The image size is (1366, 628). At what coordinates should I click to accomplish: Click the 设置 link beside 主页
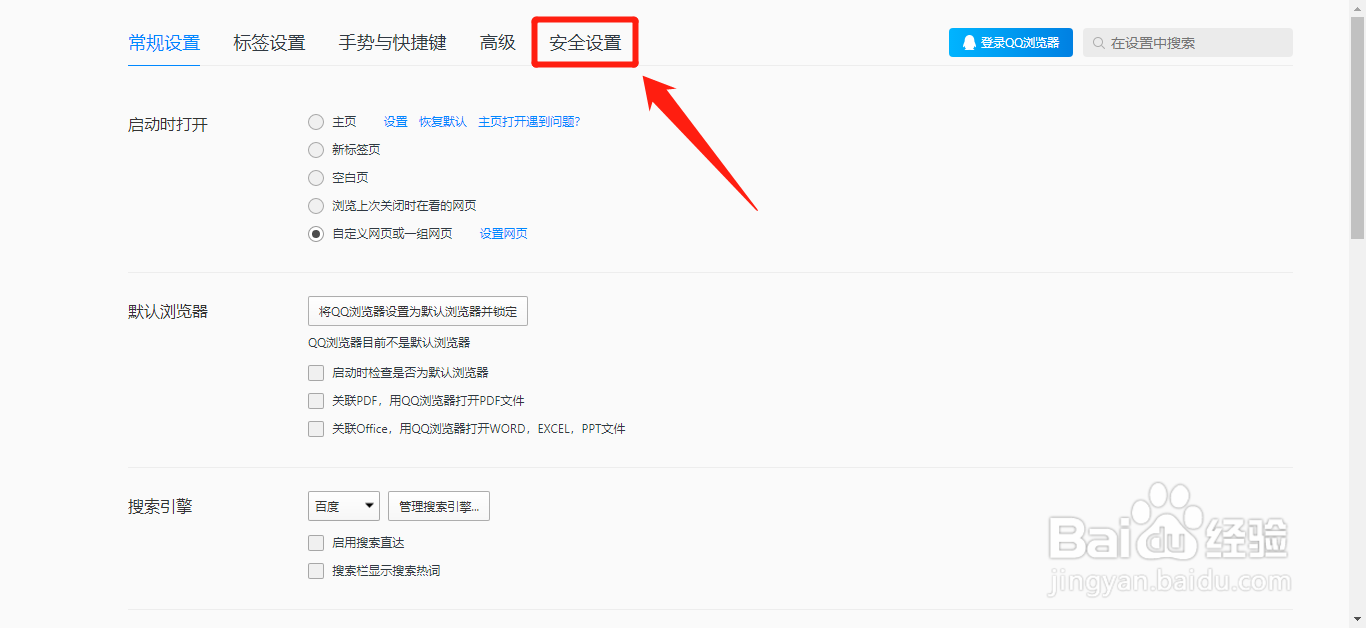[396, 122]
